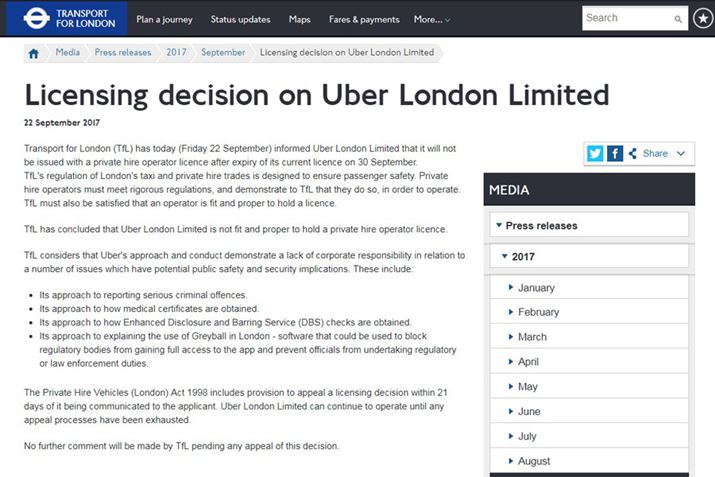The height and width of the screenshot is (477, 715).
Task: Open the Share dropdown menu
Action: pyautogui.click(x=664, y=153)
